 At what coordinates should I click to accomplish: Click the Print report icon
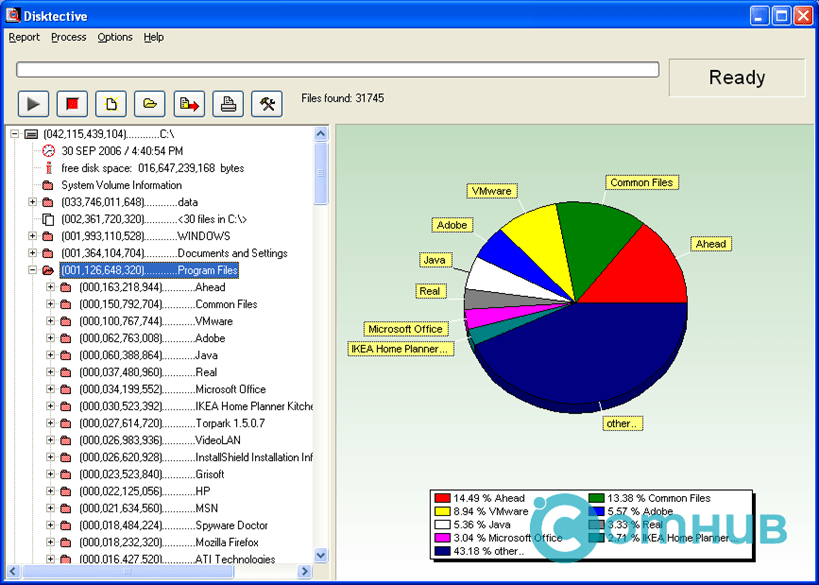(x=228, y=103)
